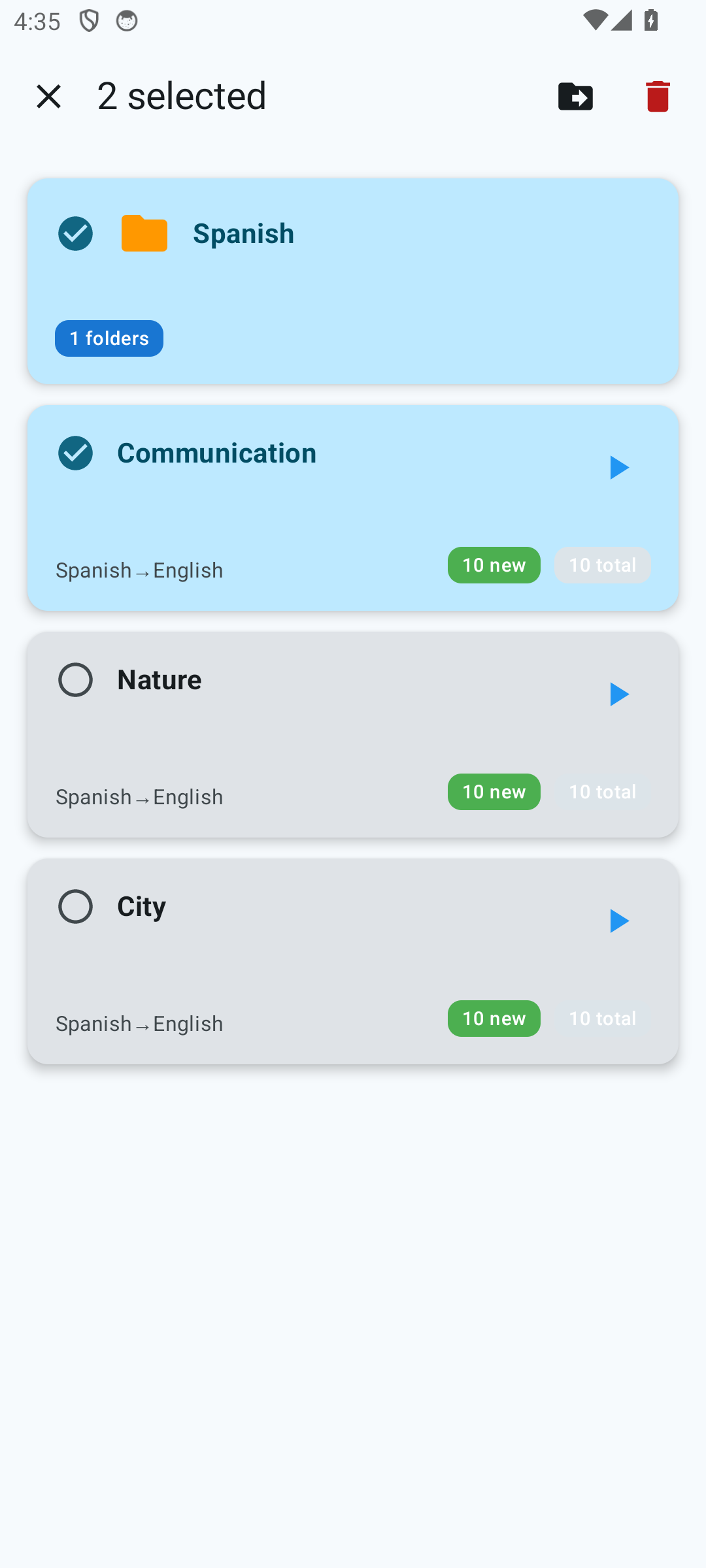Image resolution: width=706 pixels, height=1568 pixels.
Task: Select the City deck radio circle
Action: point(76,906)
